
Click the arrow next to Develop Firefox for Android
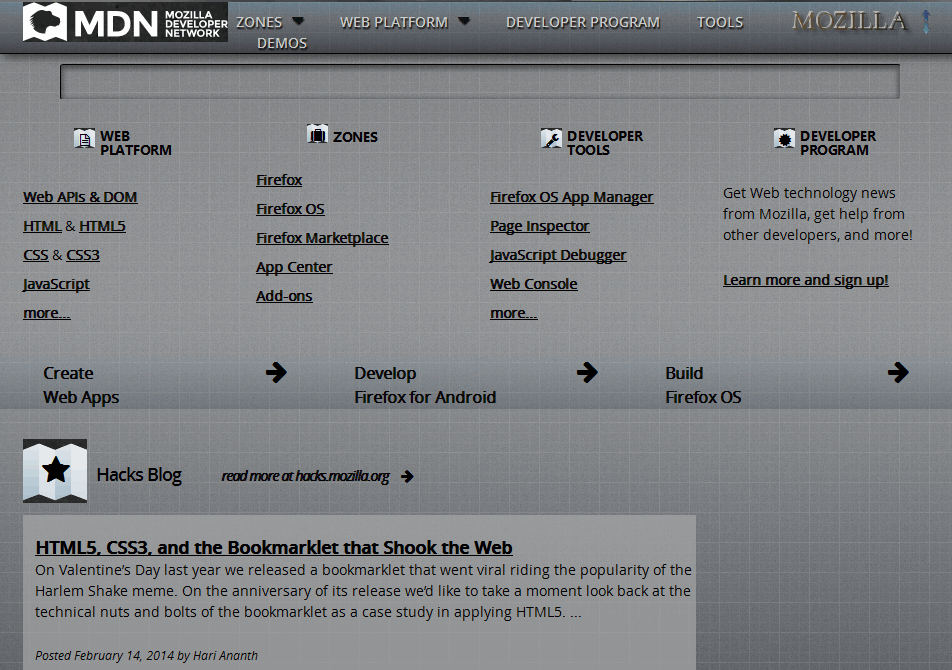tap(587, 372)
